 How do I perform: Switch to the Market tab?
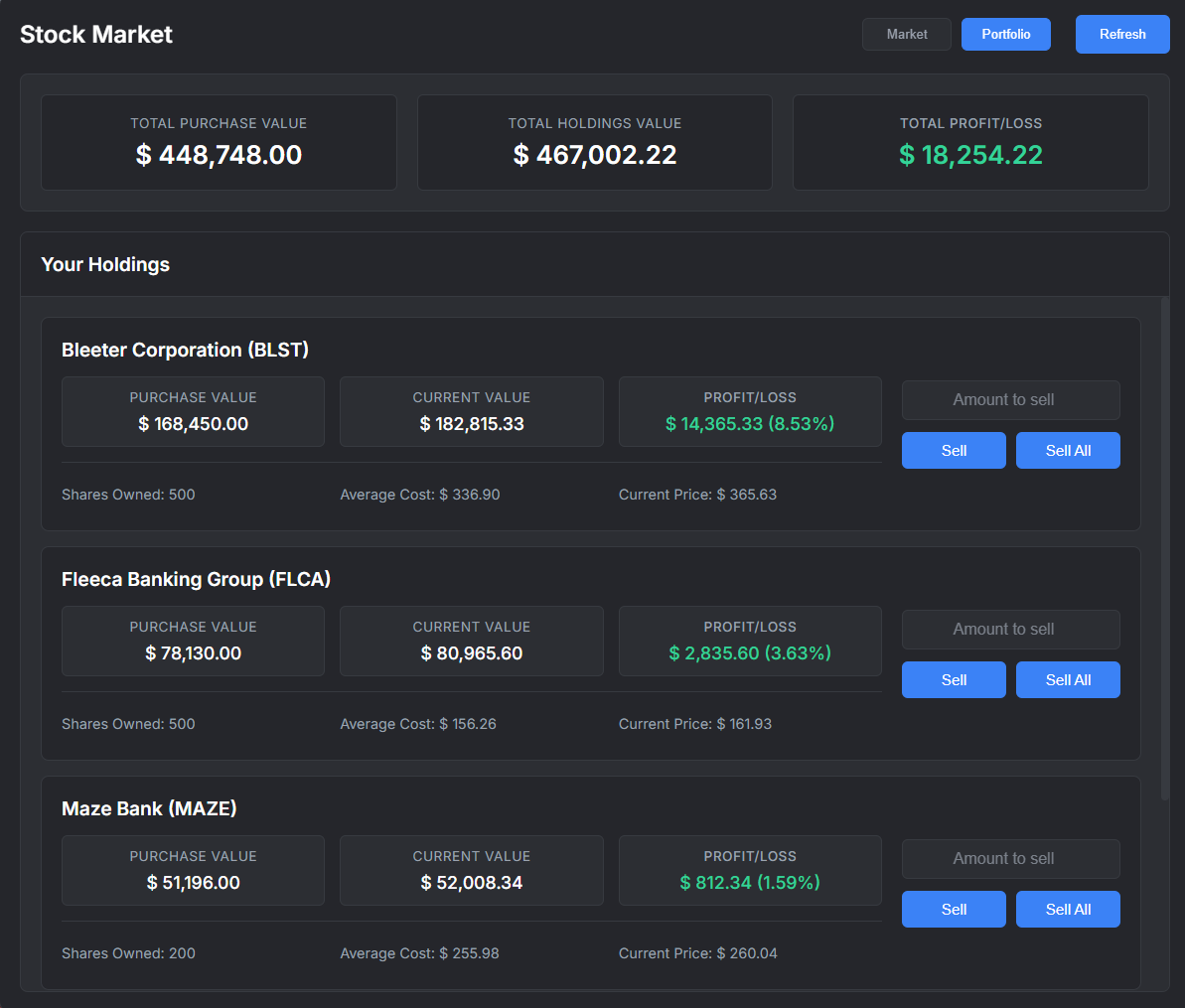click(906, 34)
